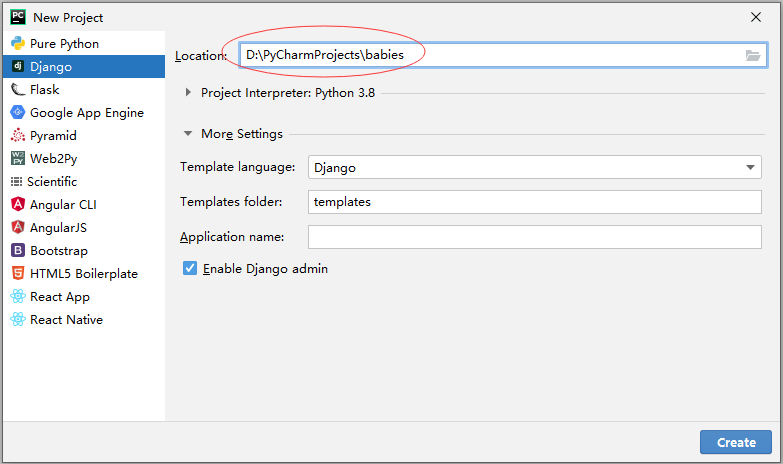Select the HTML5 Boilerplate icon

[x=18, y=274]
